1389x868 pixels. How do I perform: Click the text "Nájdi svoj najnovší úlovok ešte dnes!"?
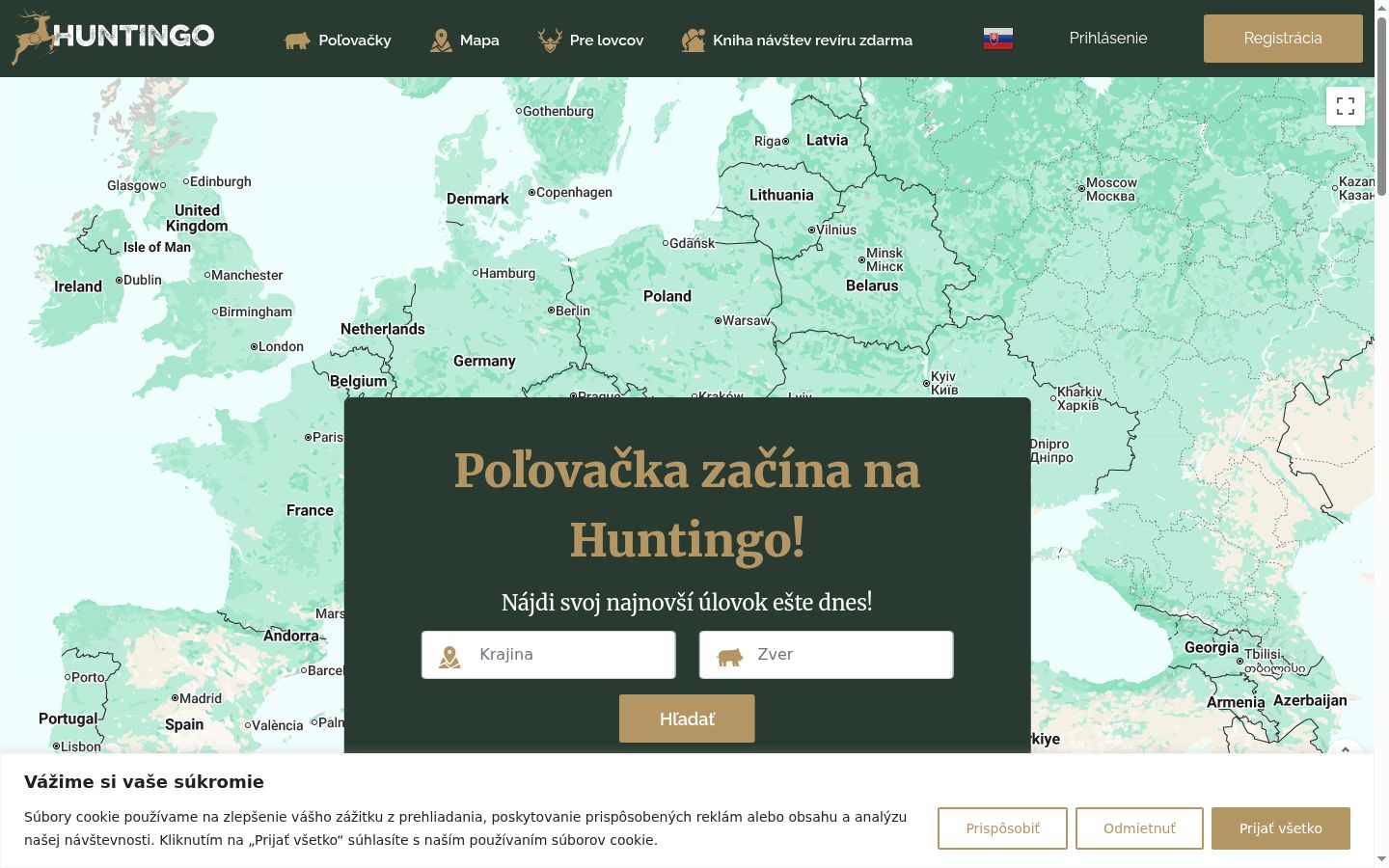coord(687,603)
